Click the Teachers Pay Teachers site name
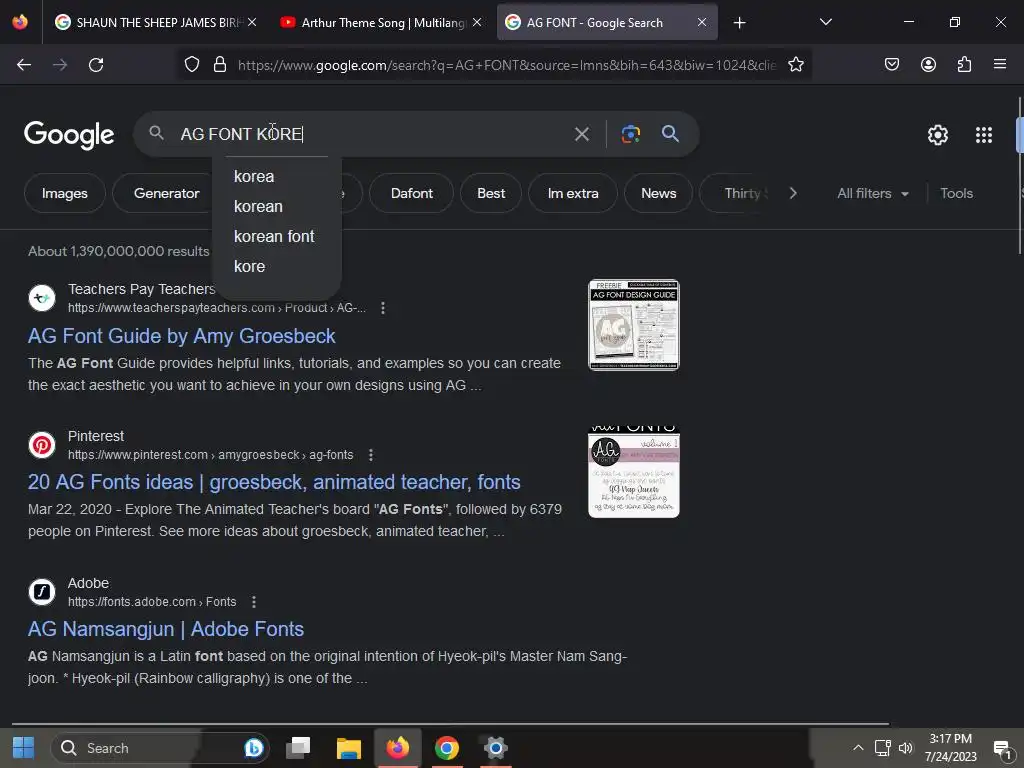Viewport: 1024px width, 768px height. [x=142, y=289]
